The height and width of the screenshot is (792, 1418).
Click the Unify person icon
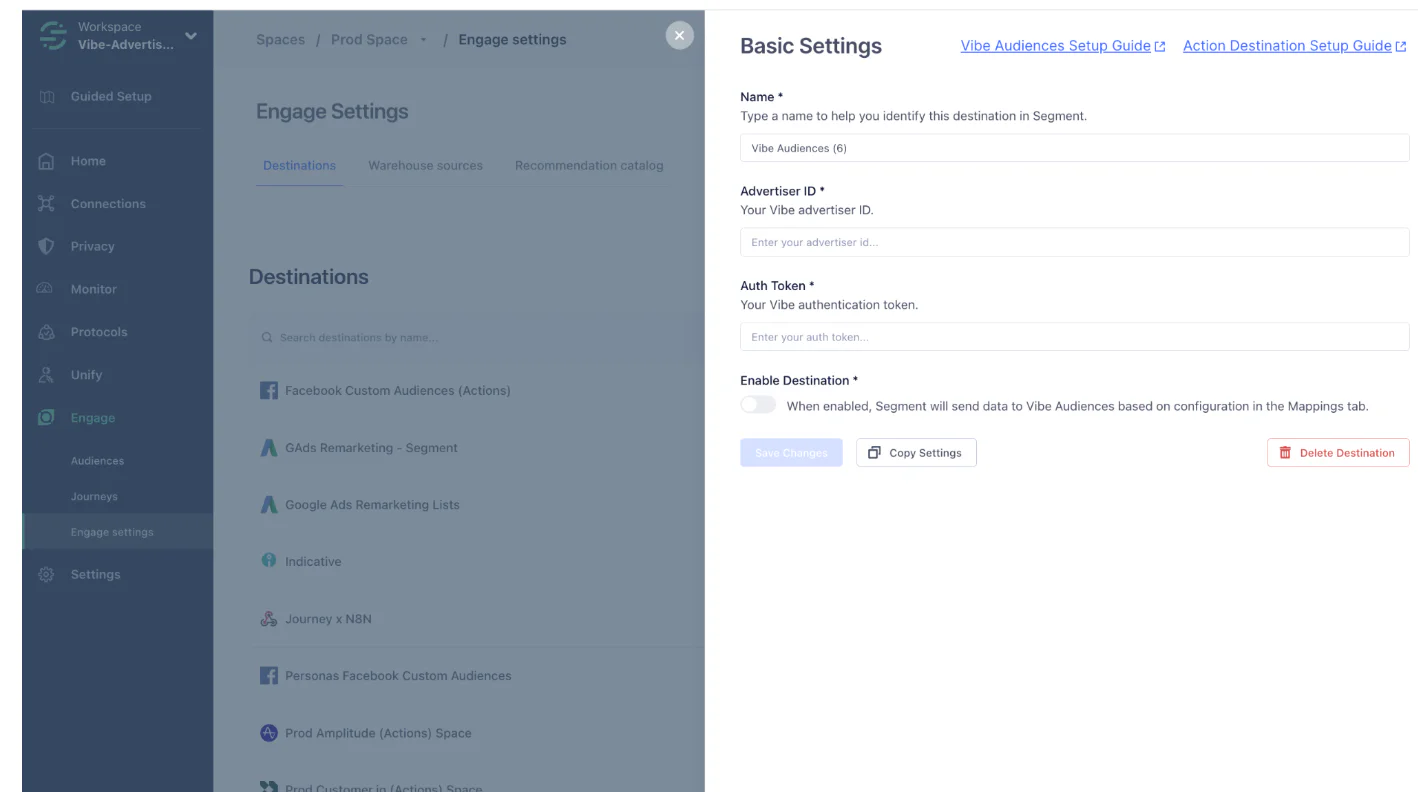[x=46, y=375]
